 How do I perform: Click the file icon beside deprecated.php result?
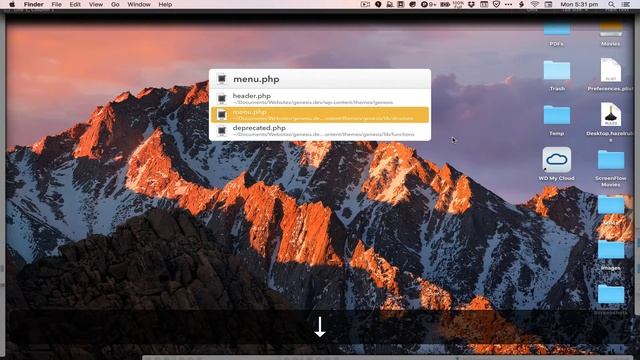pos(222,131)
